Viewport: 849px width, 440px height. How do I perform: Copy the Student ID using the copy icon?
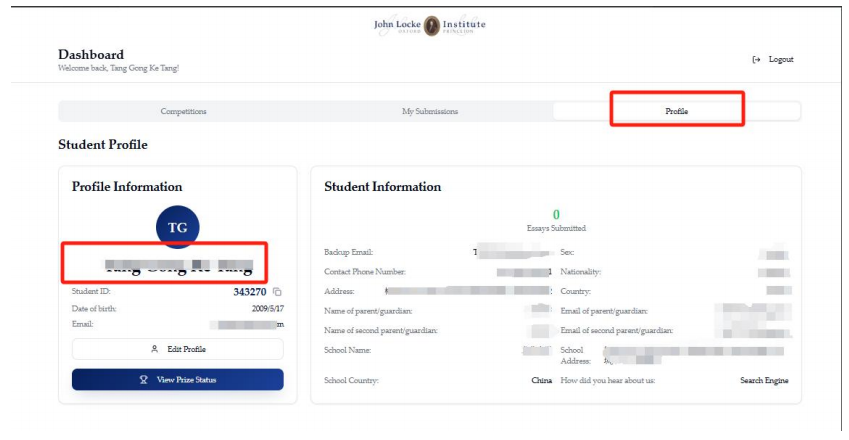point(278,292)
